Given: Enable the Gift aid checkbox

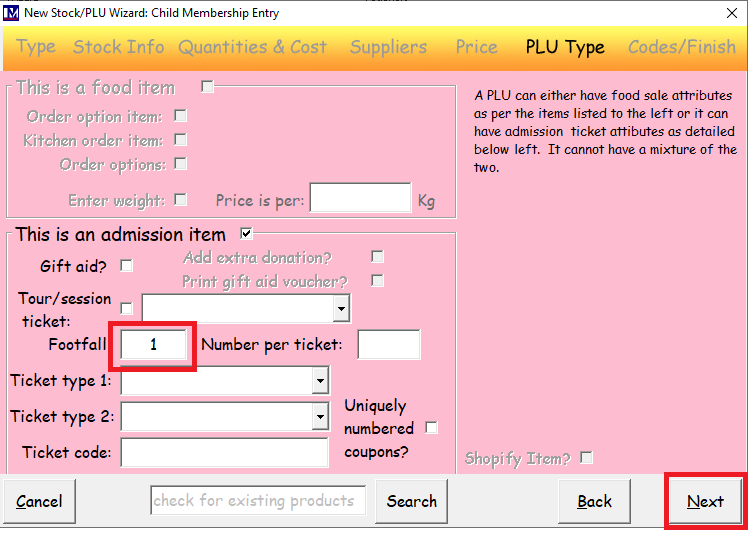Looking at the screenshot, I should click(126, 266).
